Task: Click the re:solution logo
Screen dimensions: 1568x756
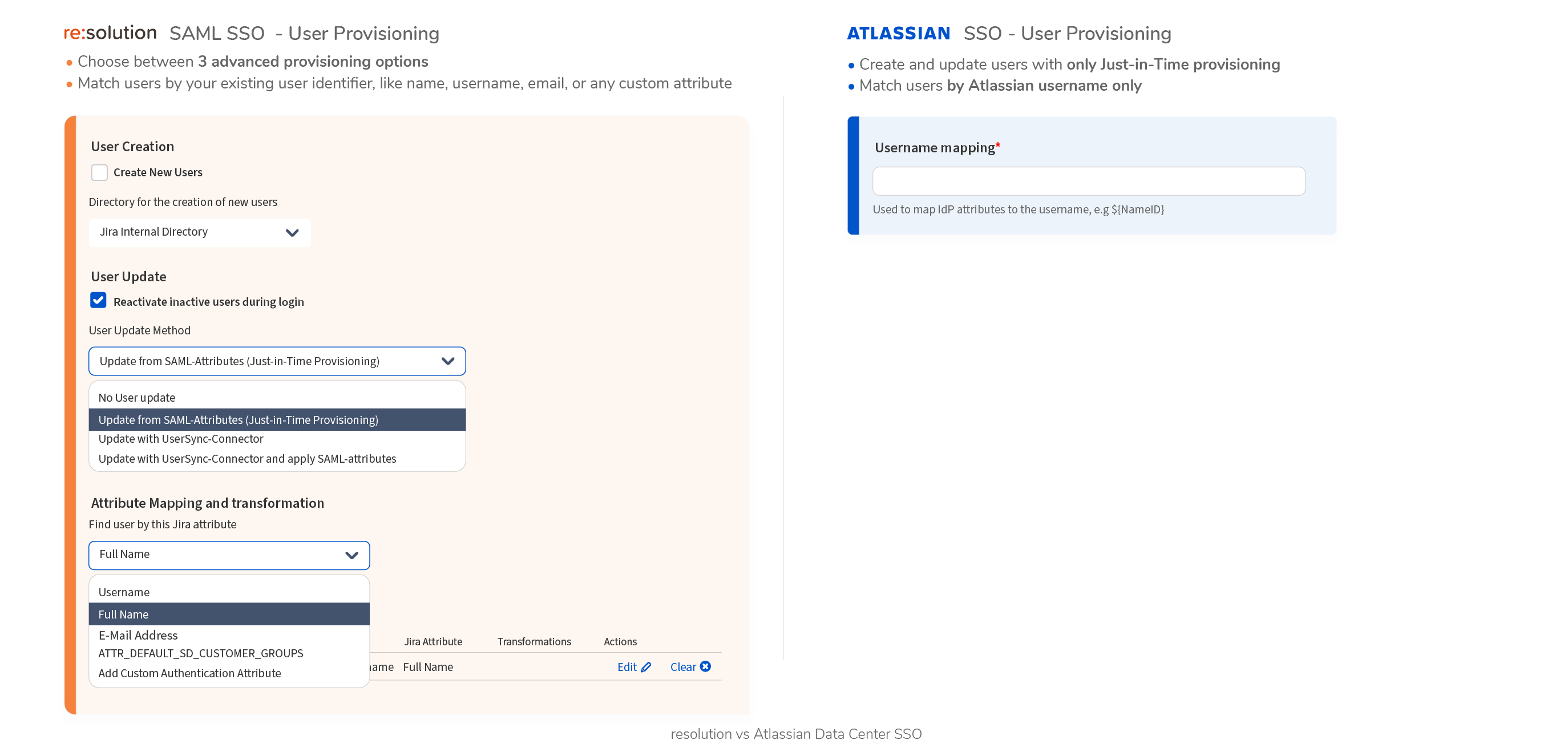Action: coord(110,33)
